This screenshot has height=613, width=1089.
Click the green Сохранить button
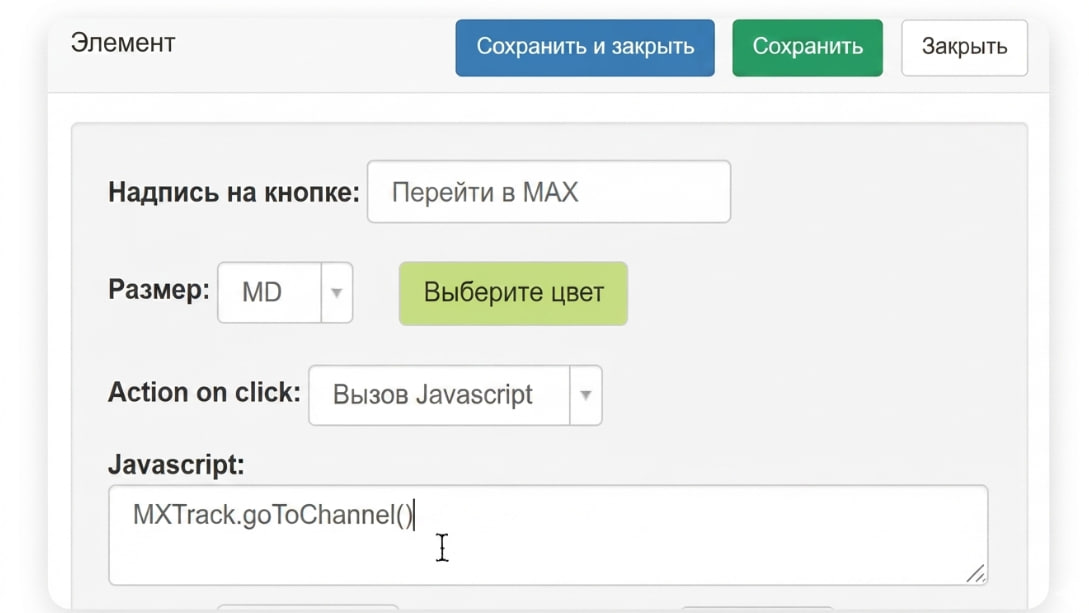pos(807,47)
